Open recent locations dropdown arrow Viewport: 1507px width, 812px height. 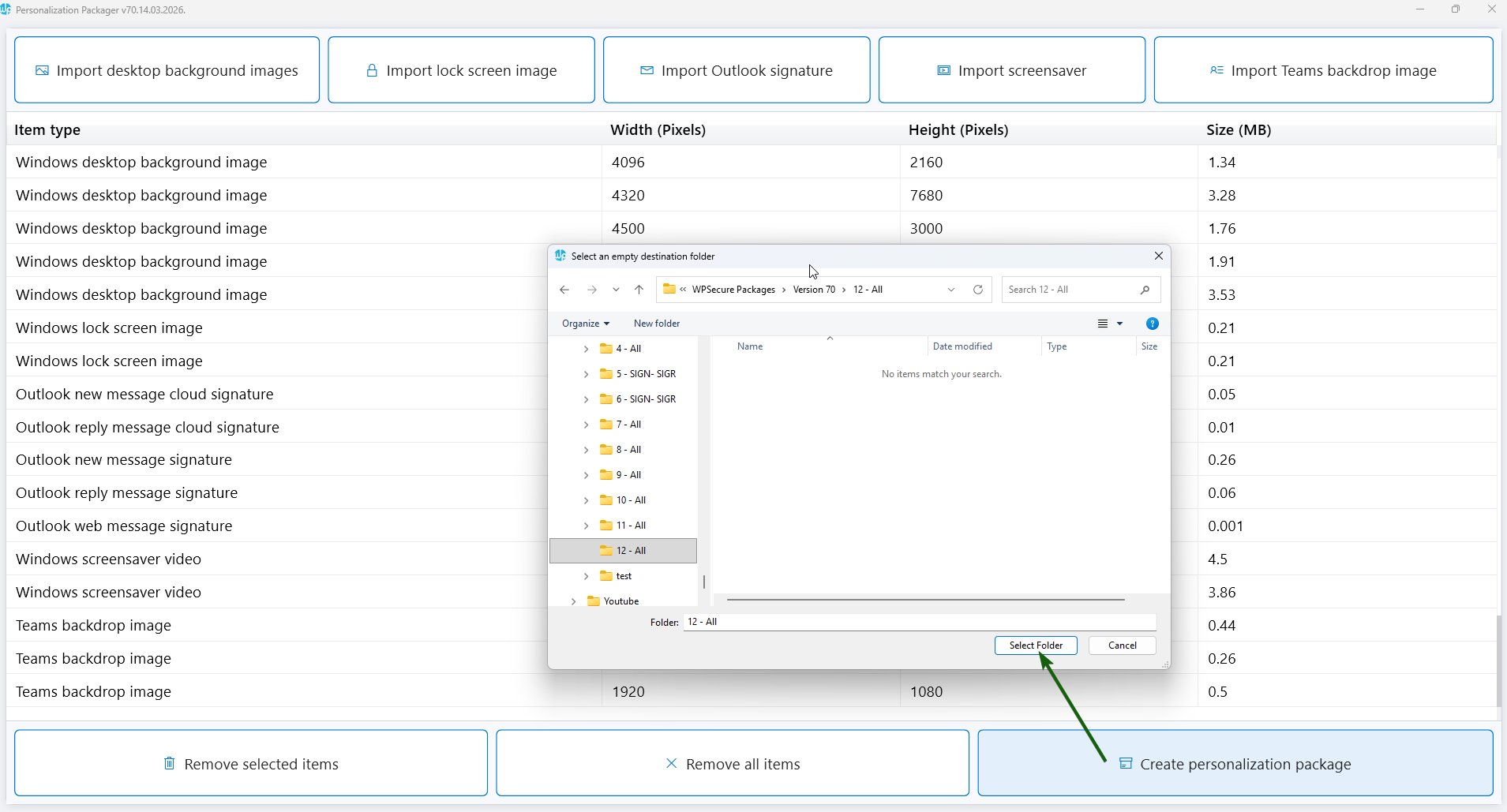point(616,290)
